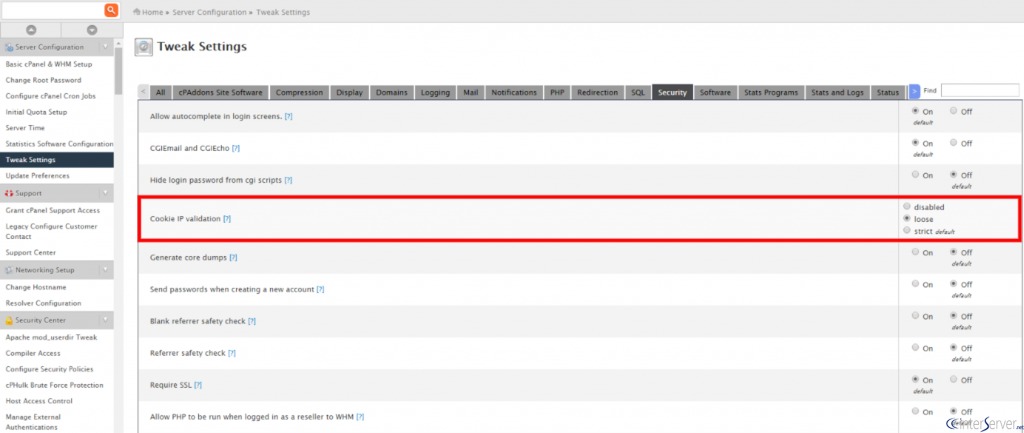Switch to the All tab
The width and height of the screenshot is (1024, 433).
(x=161, y=93)
